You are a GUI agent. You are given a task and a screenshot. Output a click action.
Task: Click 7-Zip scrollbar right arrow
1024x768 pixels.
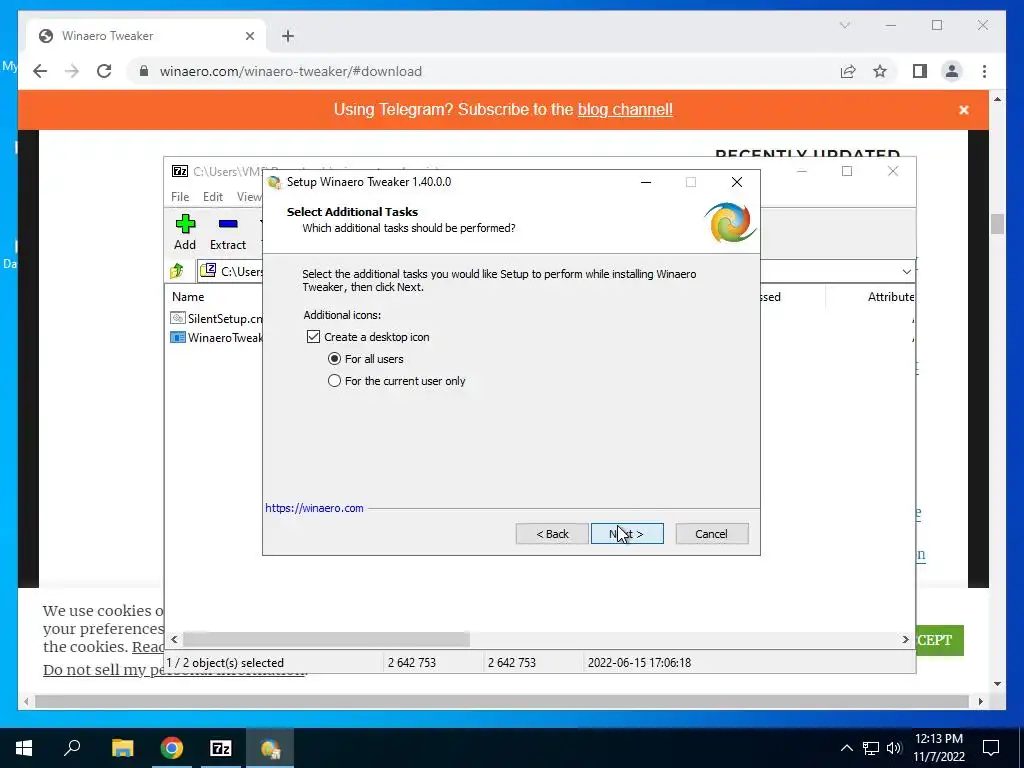point(906,639)
